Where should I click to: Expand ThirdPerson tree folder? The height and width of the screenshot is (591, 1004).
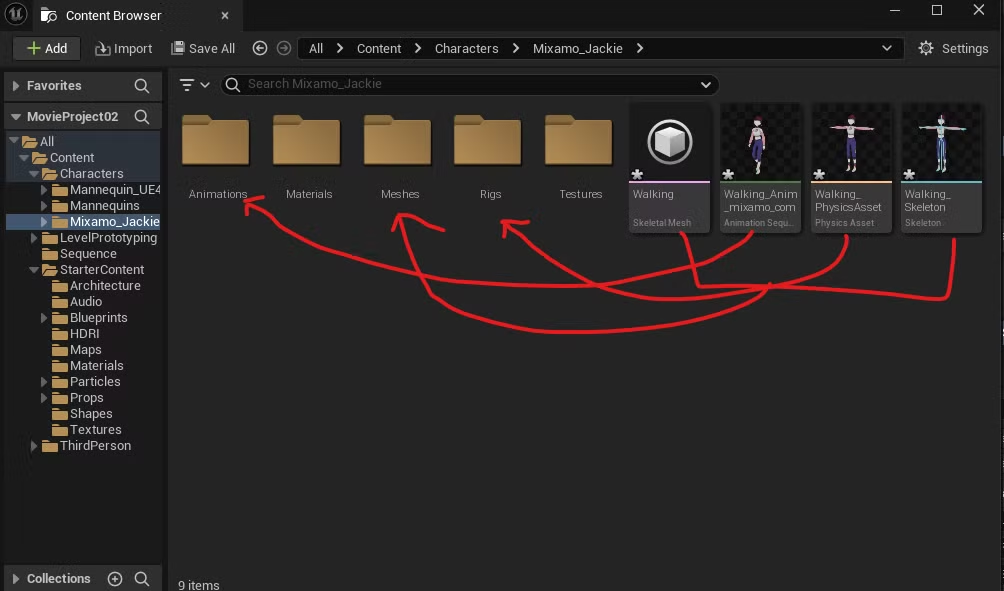34,446
